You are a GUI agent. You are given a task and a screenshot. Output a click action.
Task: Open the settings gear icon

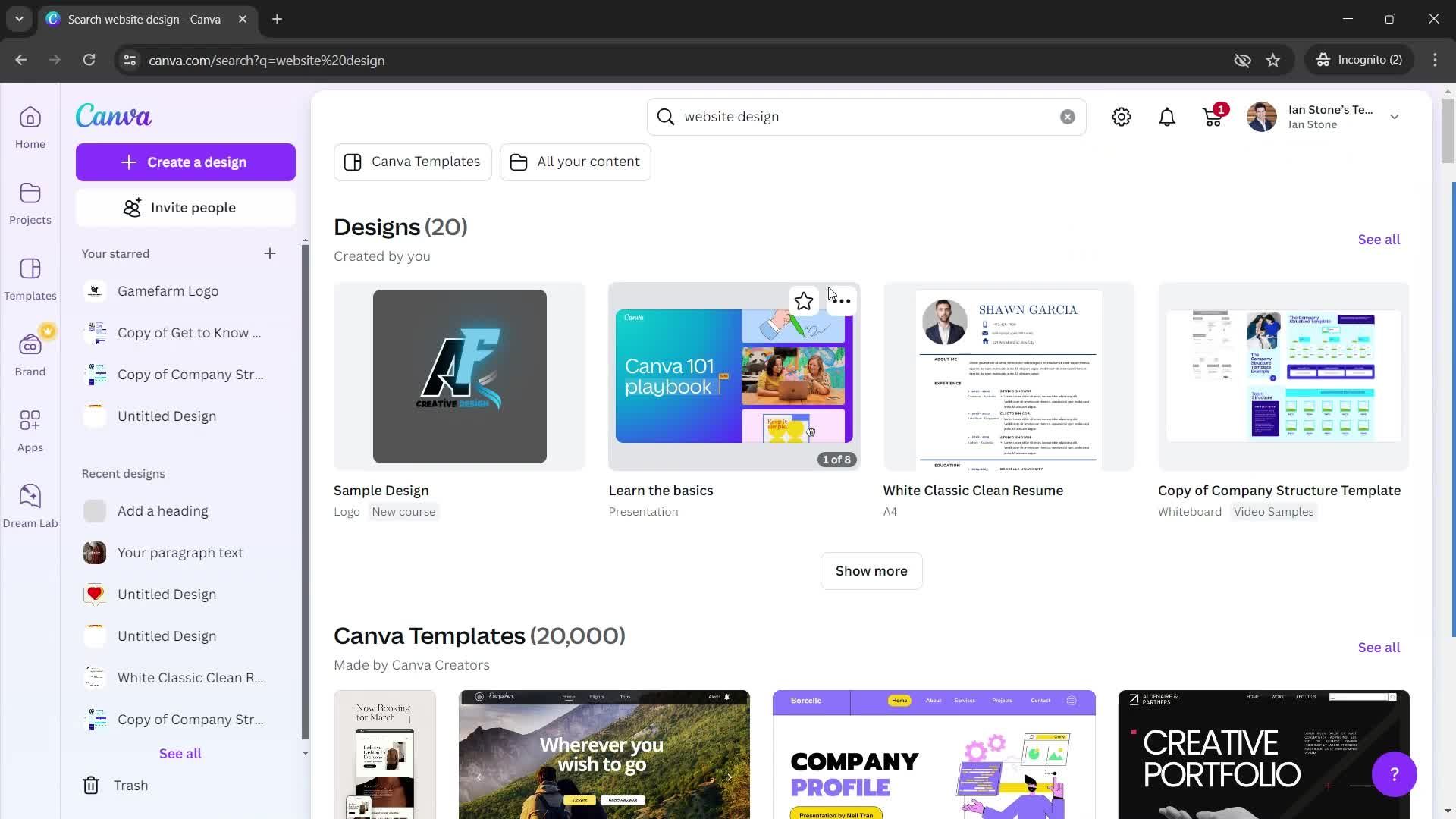1122,117
